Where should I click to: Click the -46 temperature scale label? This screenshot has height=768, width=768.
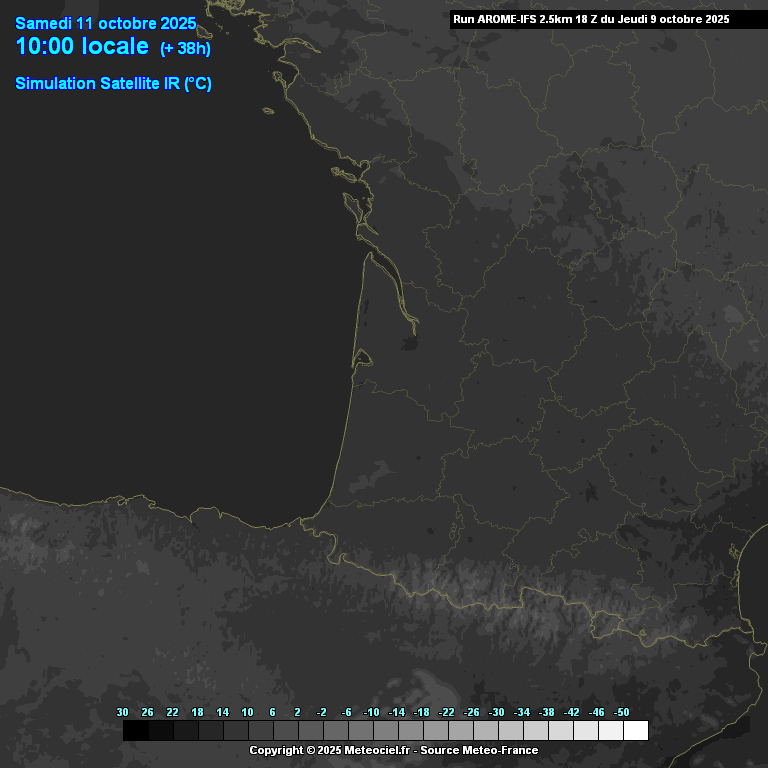coord(596,712)
